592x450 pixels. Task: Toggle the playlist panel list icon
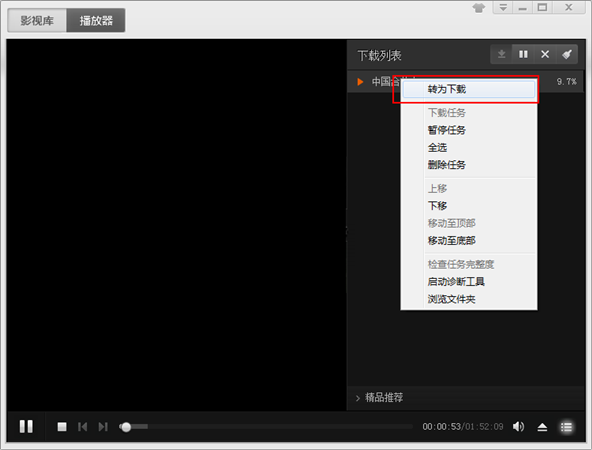566,427
